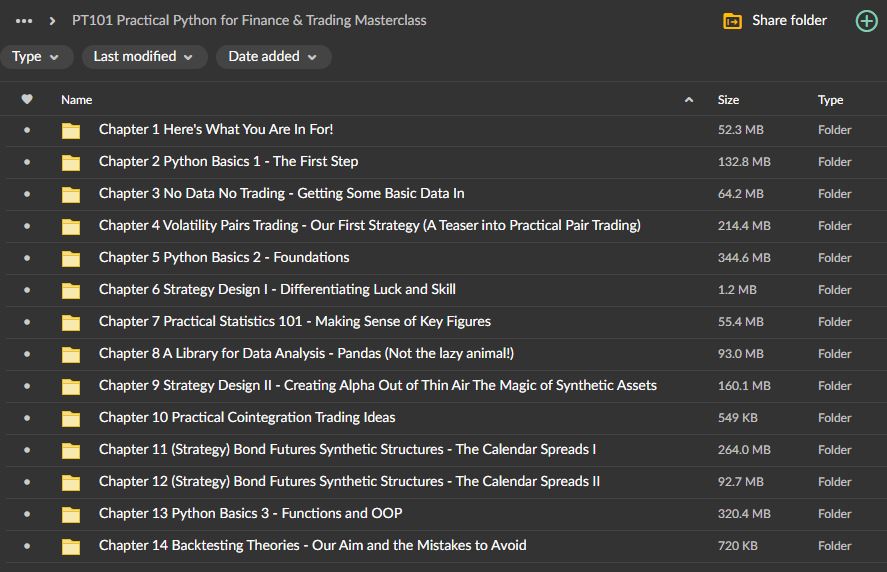Open Chapter 13 Python Basics 3 folder
This screenshot has height=572, width=887.
(250, 514)
